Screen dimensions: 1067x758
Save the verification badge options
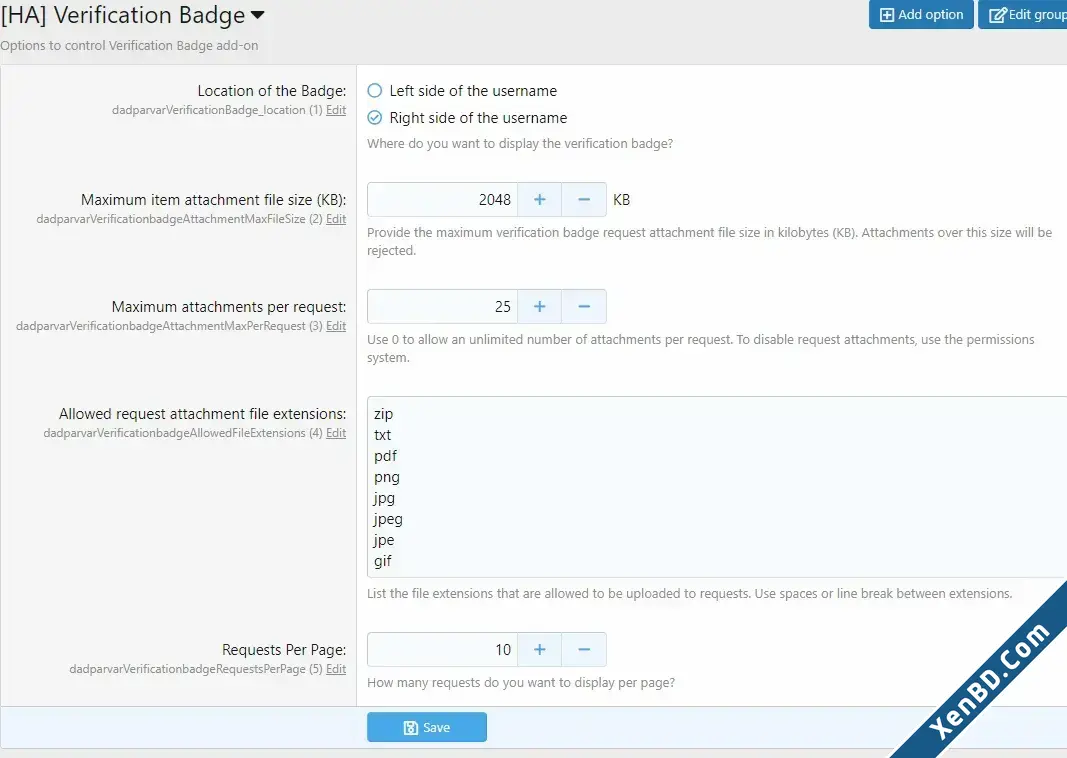[427, 727]
